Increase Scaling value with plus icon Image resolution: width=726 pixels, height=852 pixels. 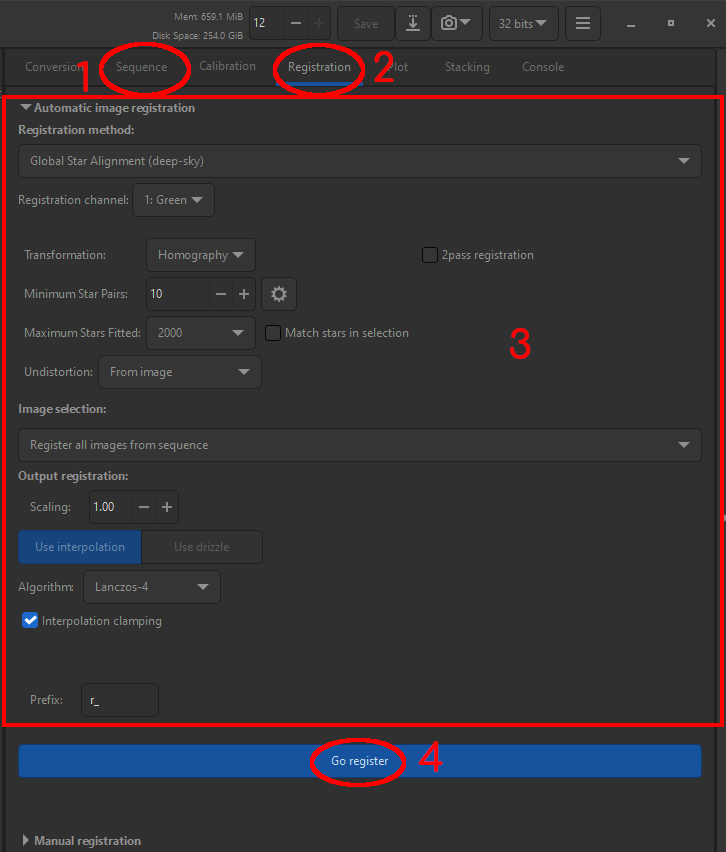click(167, 507)
